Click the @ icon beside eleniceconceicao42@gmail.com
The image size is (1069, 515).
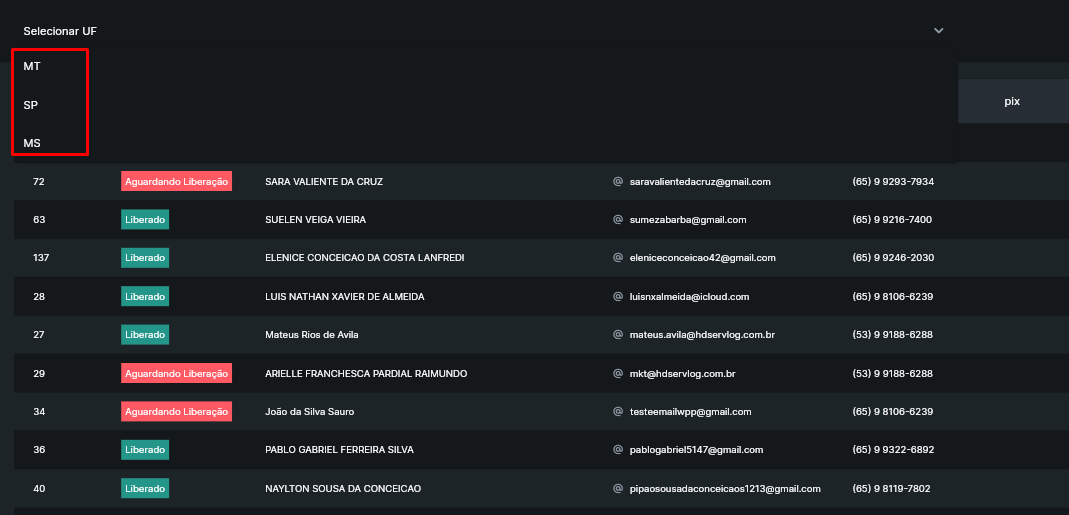click(x=618, y=258)
